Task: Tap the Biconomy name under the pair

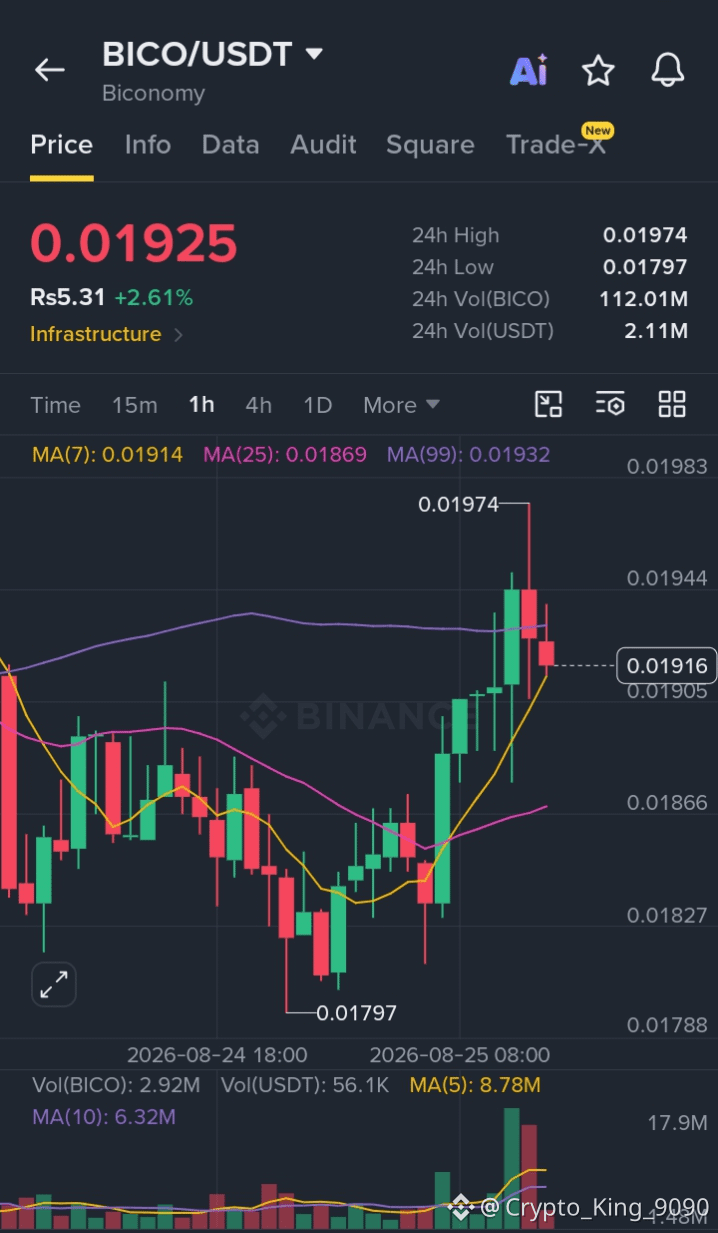Action: pyautogui.click(x=153, y=94)
